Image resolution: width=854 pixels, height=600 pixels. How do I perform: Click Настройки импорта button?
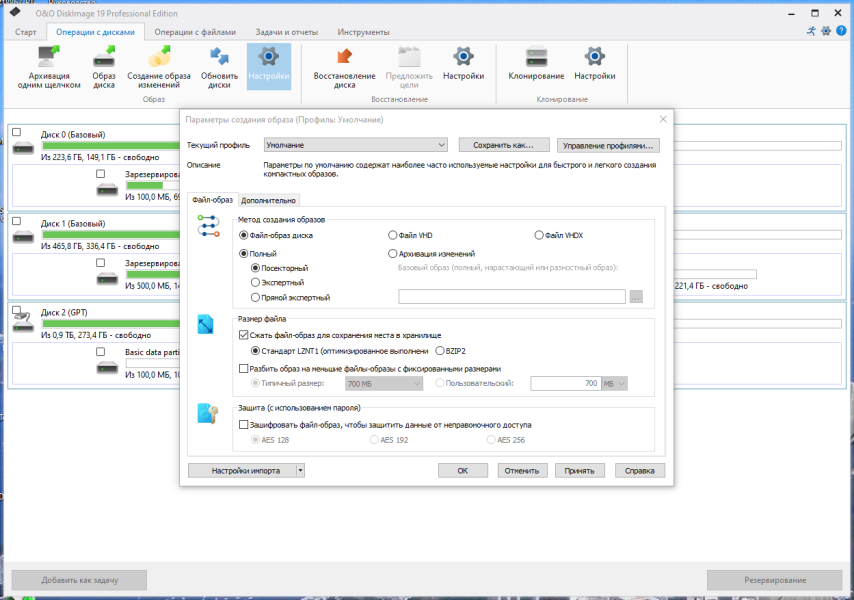click(242, 470)
